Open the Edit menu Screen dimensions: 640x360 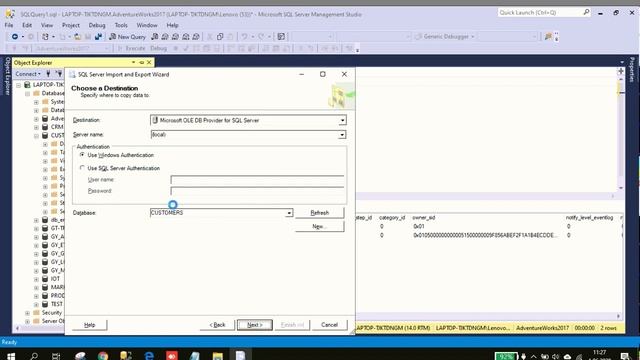(x=27, y=25)
